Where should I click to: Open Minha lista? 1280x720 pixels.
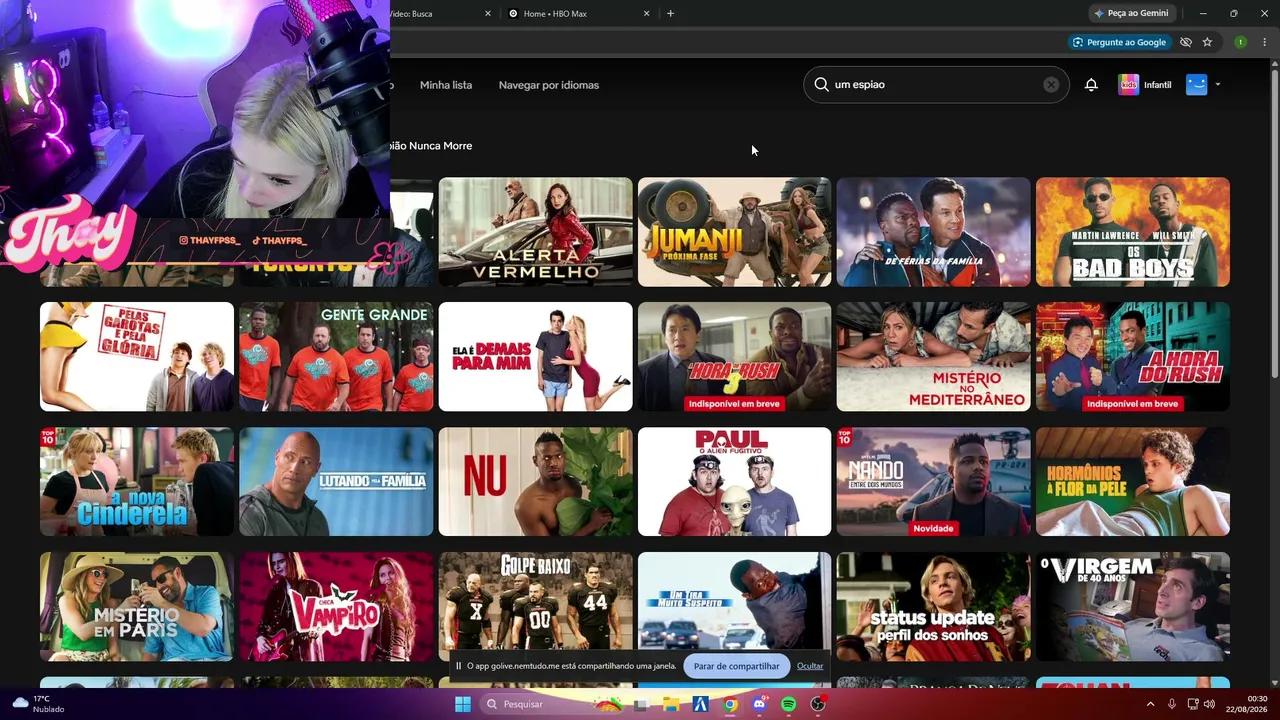point(446,85)
